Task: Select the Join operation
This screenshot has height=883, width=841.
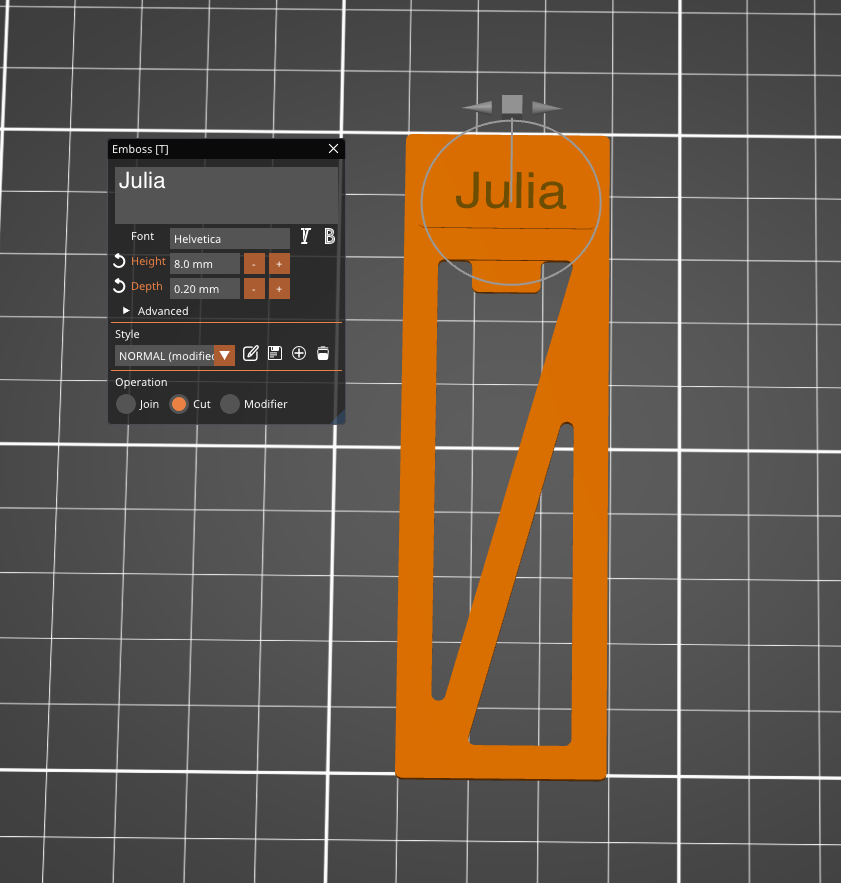Action: [x=126, y=404]
